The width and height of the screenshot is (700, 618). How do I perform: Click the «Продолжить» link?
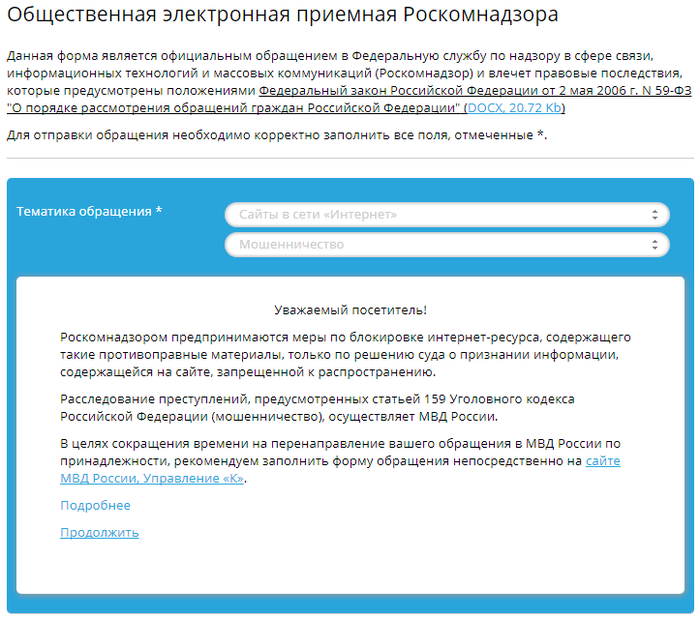pyautogui.click(x=99, y=533)
